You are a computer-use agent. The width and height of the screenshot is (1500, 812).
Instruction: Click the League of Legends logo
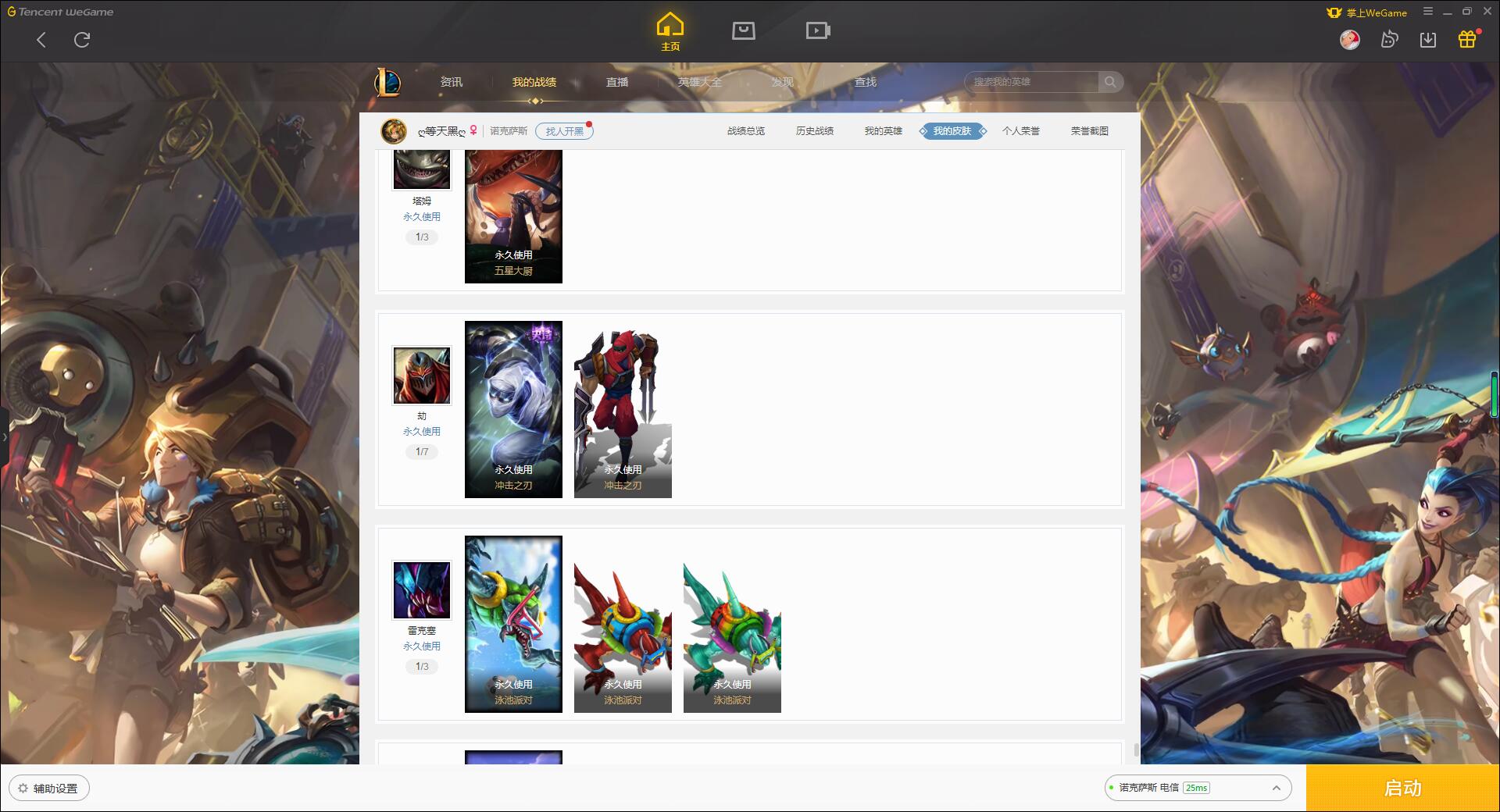(x=388, y=82)
